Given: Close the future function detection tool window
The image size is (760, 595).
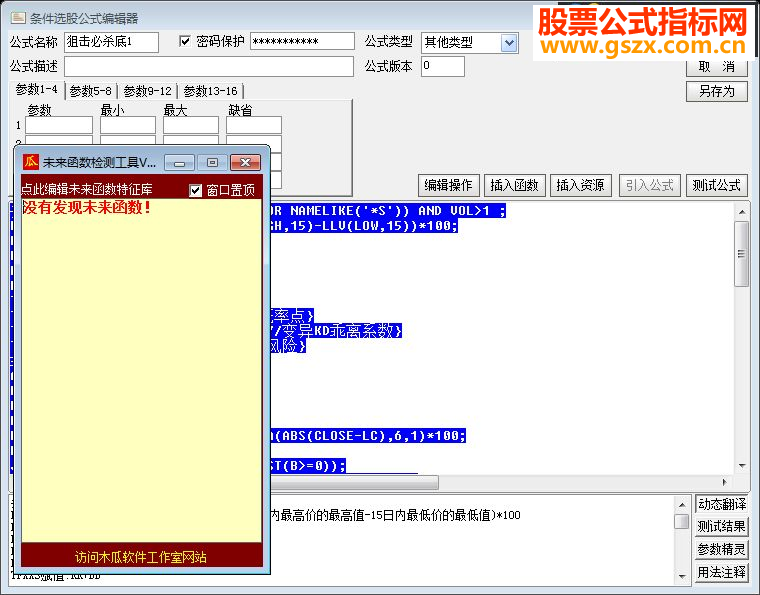Looking at the screenshot, I should click(x=245, y=163).
